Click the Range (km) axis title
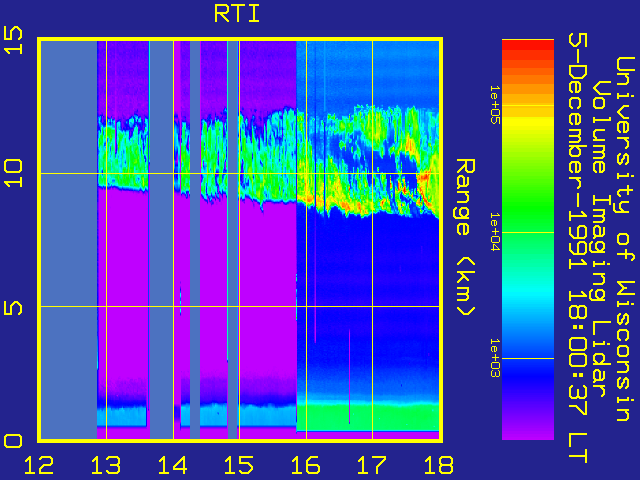 coord(465,238)
